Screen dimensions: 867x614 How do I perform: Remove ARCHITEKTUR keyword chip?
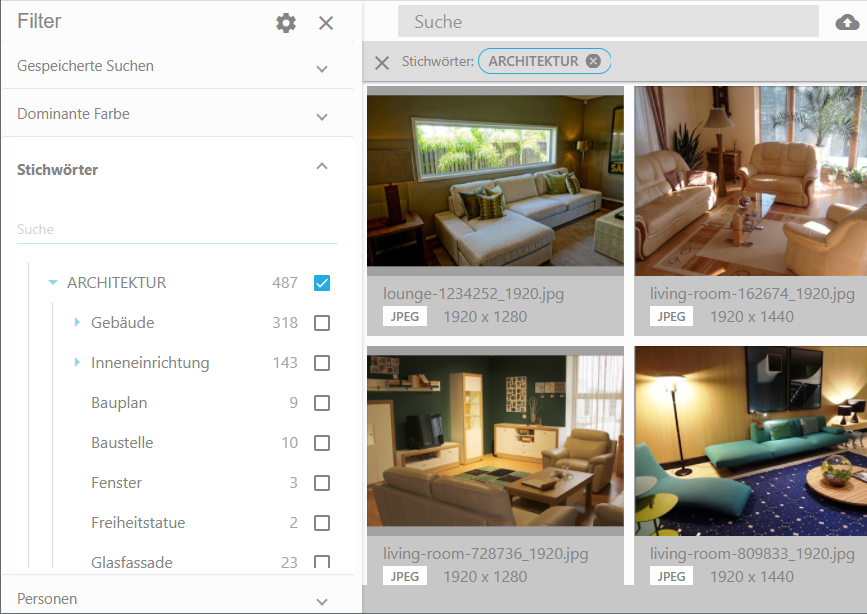593,61
